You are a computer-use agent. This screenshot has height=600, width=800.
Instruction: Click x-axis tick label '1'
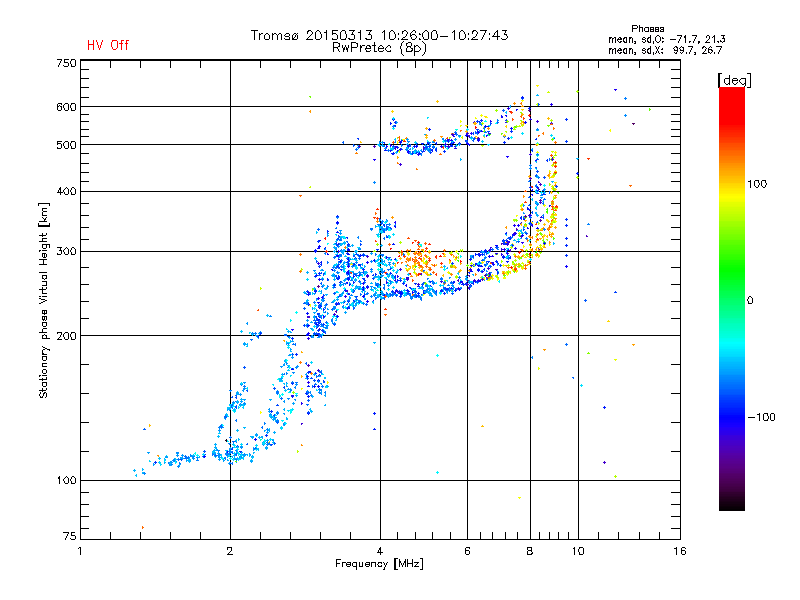[x=80, y=551]
